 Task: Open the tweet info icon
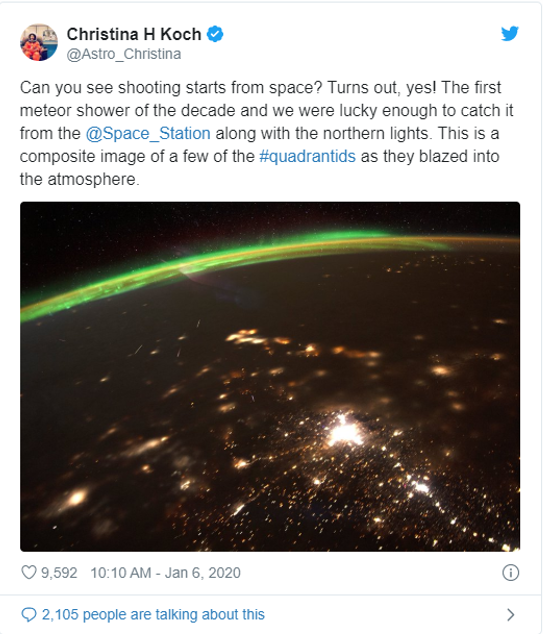(x=510, y=573)
